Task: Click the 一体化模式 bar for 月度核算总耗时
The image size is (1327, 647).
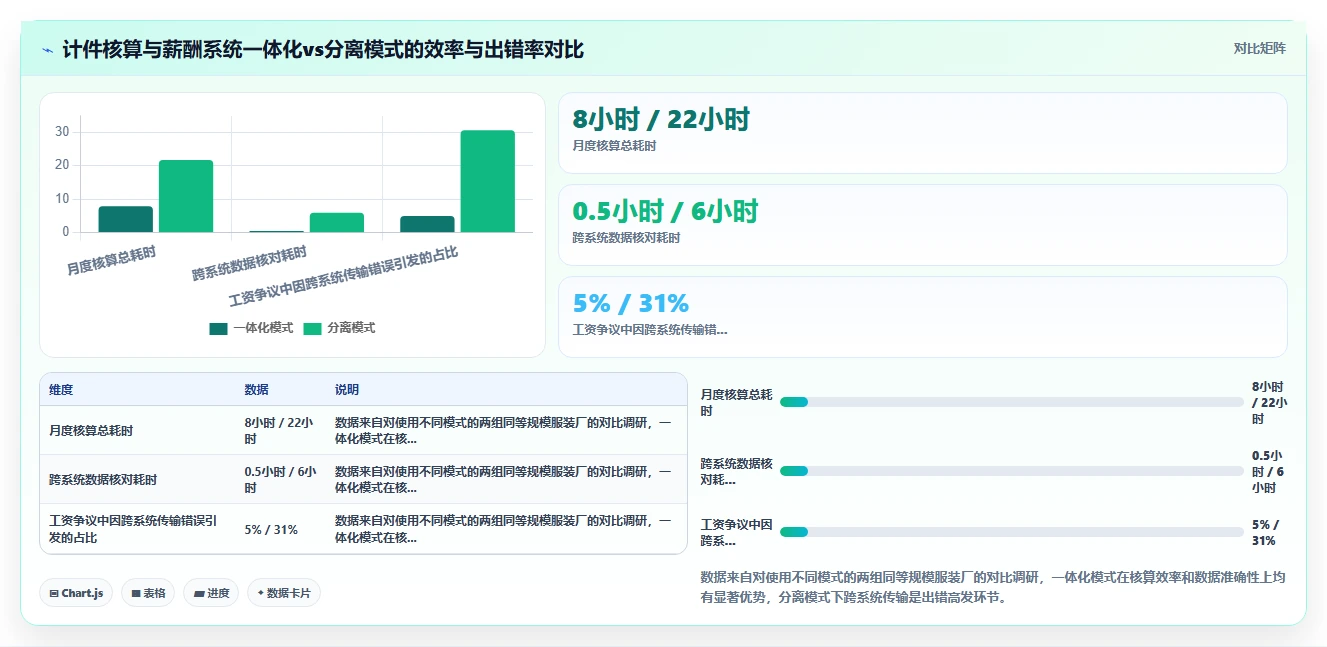Action: coord(125,219)
